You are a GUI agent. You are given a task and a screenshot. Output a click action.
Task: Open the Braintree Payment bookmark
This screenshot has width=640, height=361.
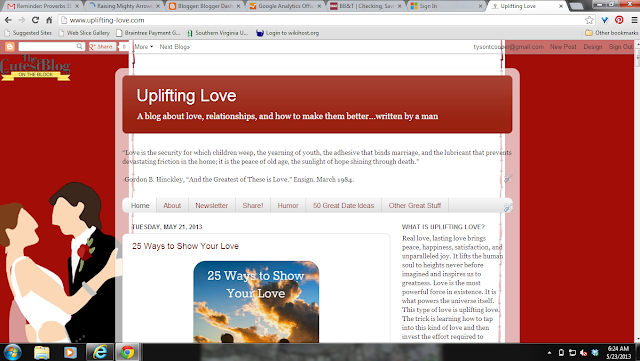click(148, 33)
